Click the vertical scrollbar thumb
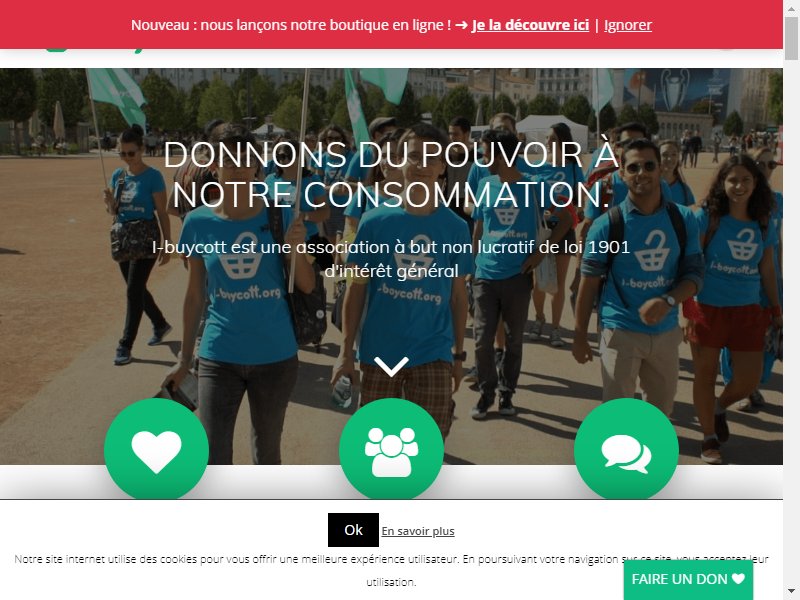The width and height of the screenshot is (800, 600). 791,38
